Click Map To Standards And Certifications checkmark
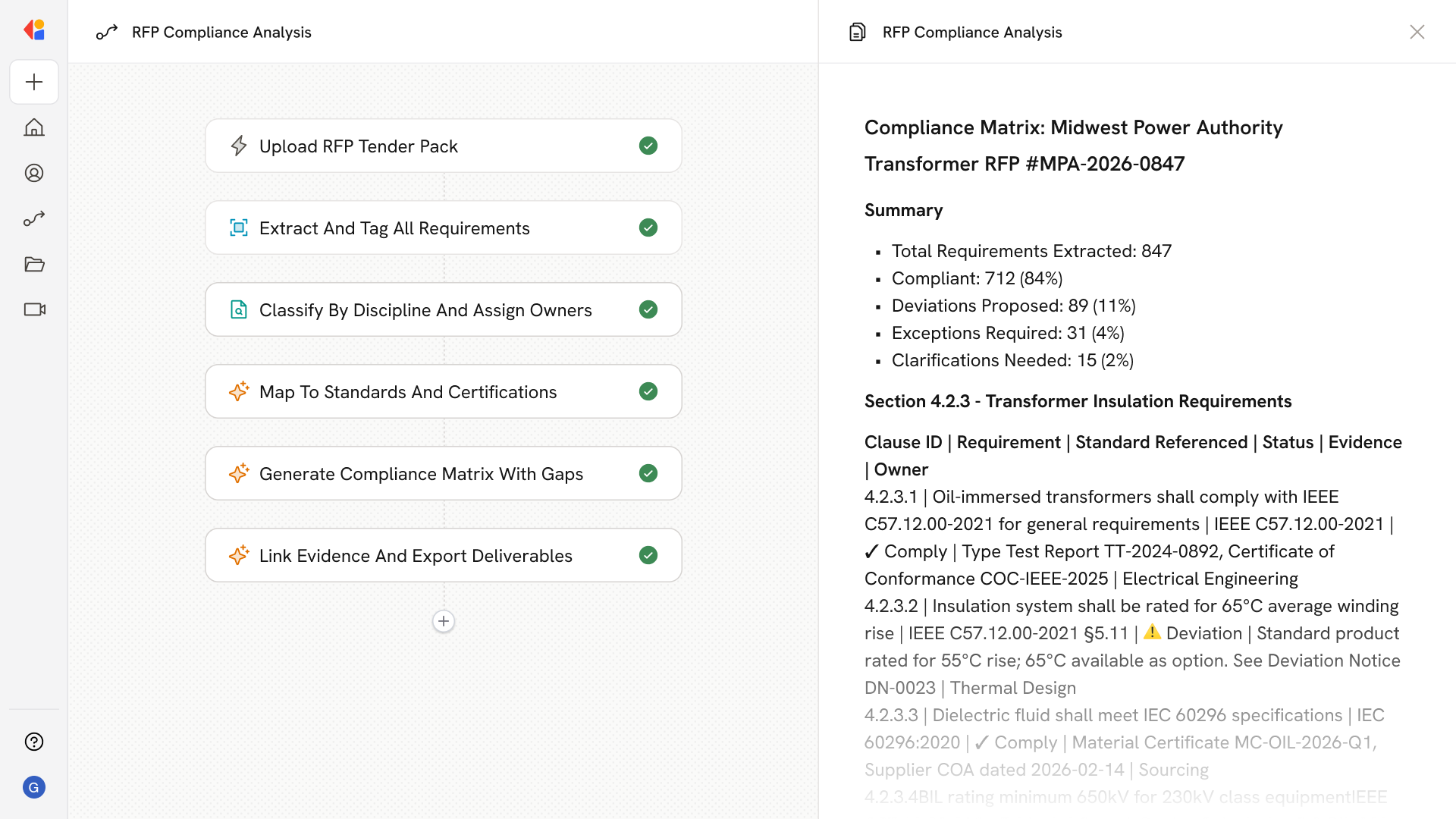Viewport: 1456px width, 819px height. [648, 391]
